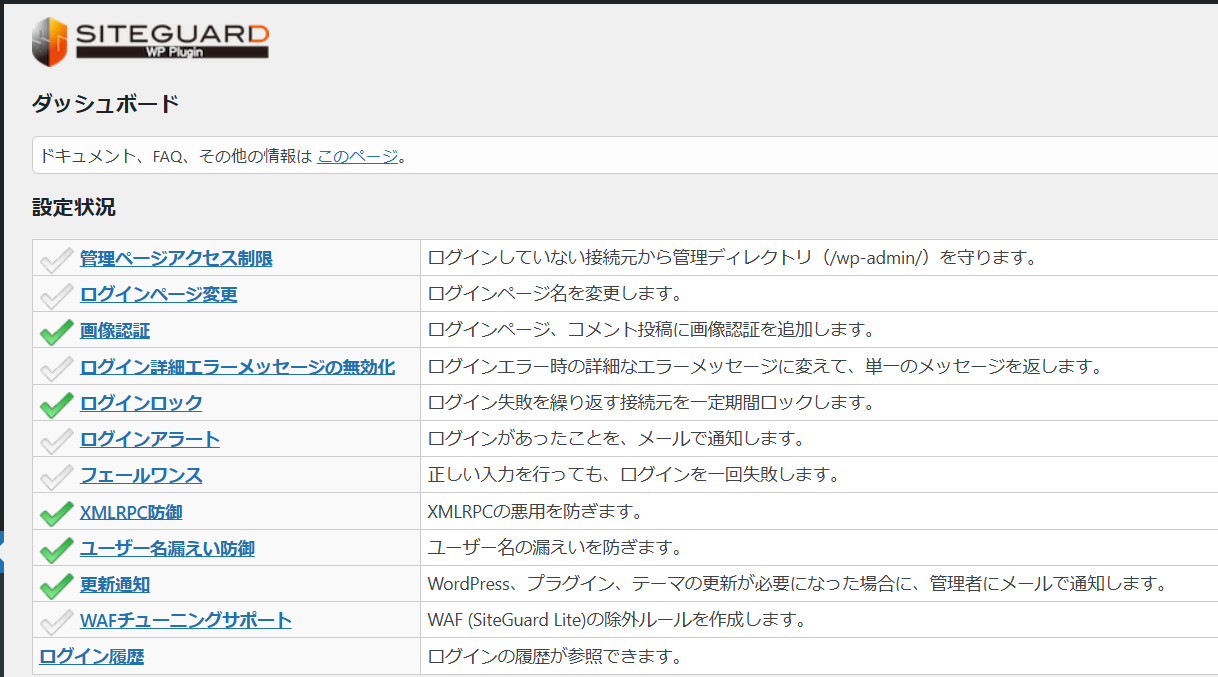The width and height of the screenshot is (1218, 677).
Task: Open the WAFチューニングサポート settings link
Action: click(x=184, y=620)
